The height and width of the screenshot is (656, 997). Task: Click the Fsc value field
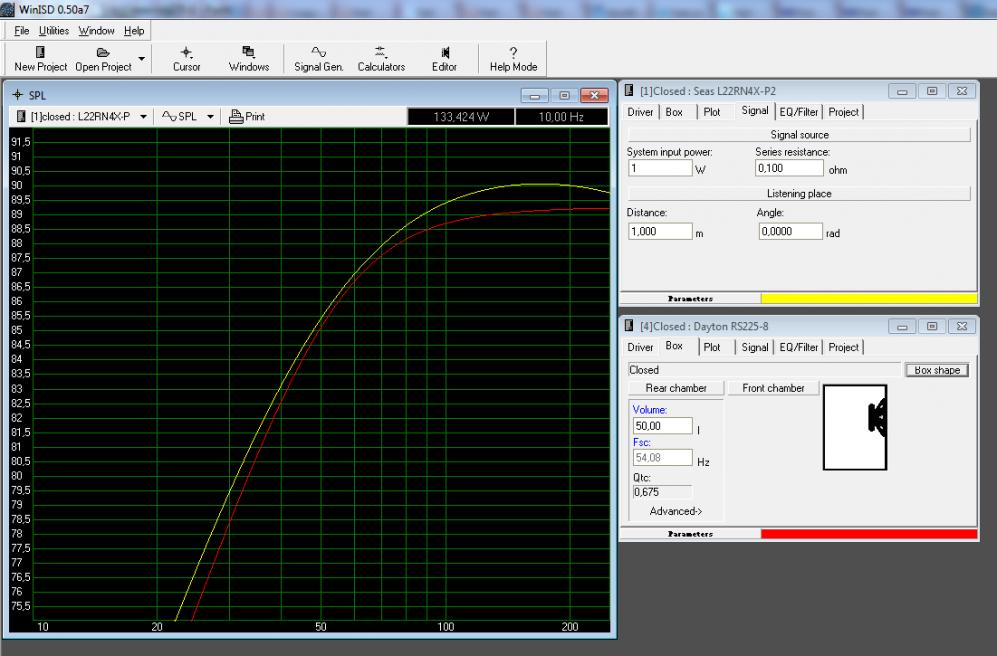663,458
